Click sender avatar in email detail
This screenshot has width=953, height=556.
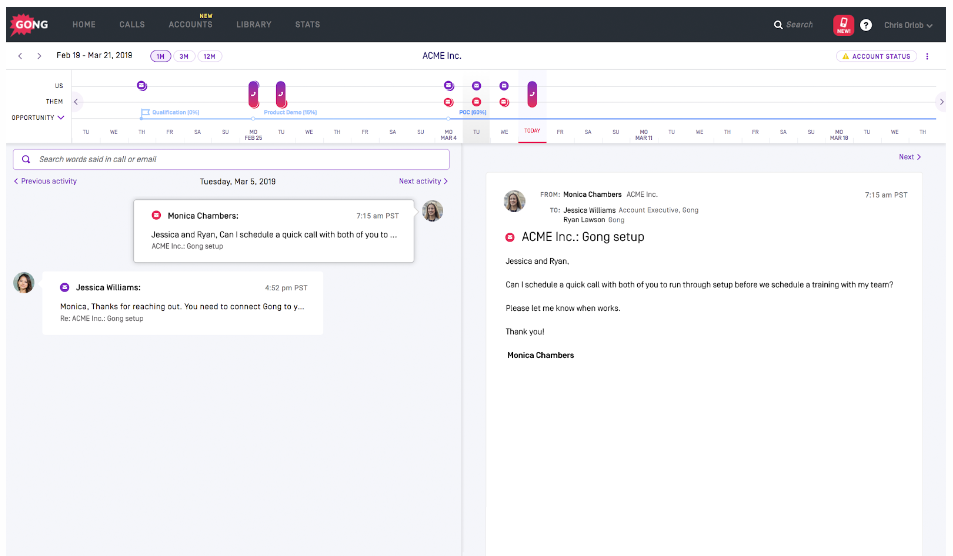(x=514, y=201)
